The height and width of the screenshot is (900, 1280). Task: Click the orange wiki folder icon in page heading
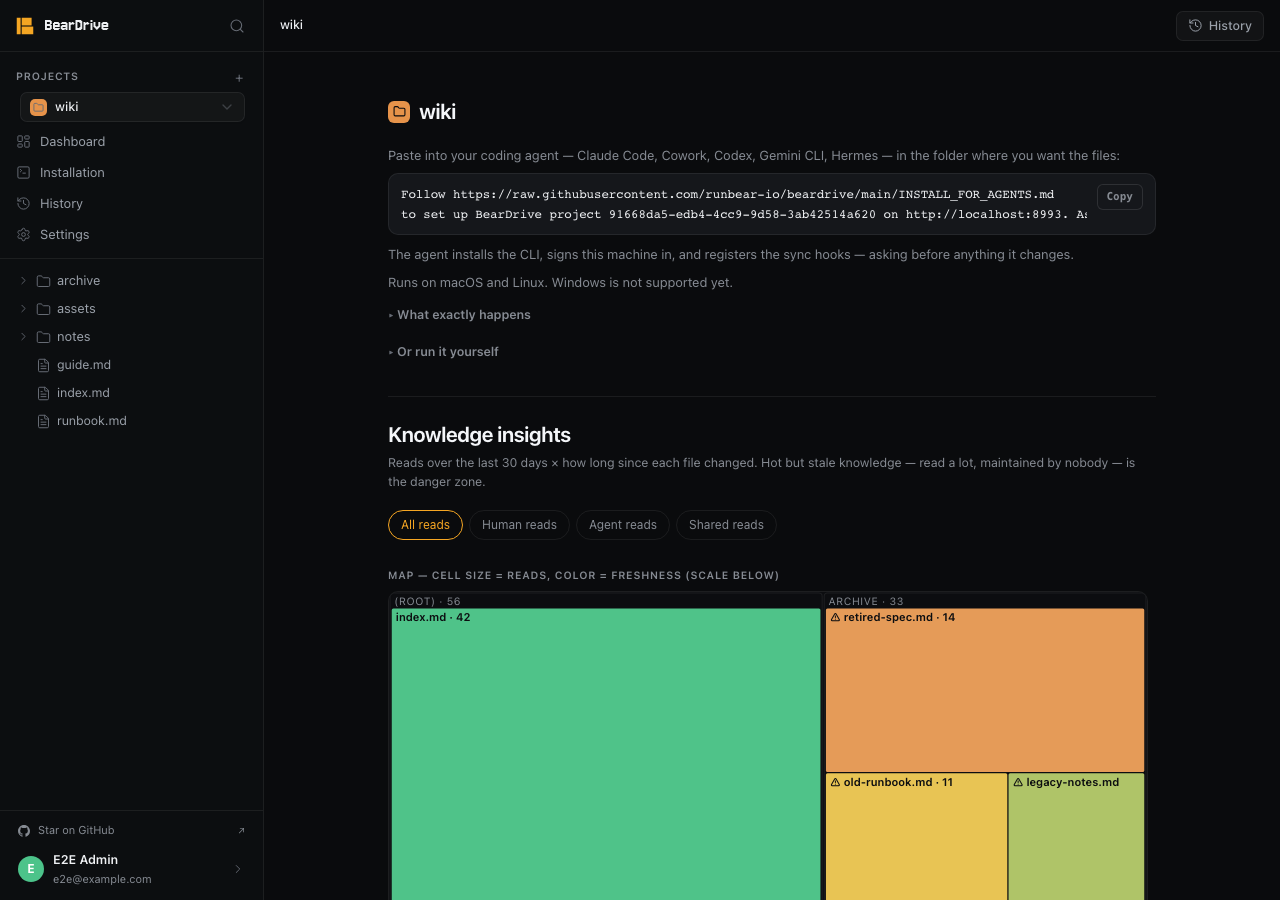click(x=399, y=112)
